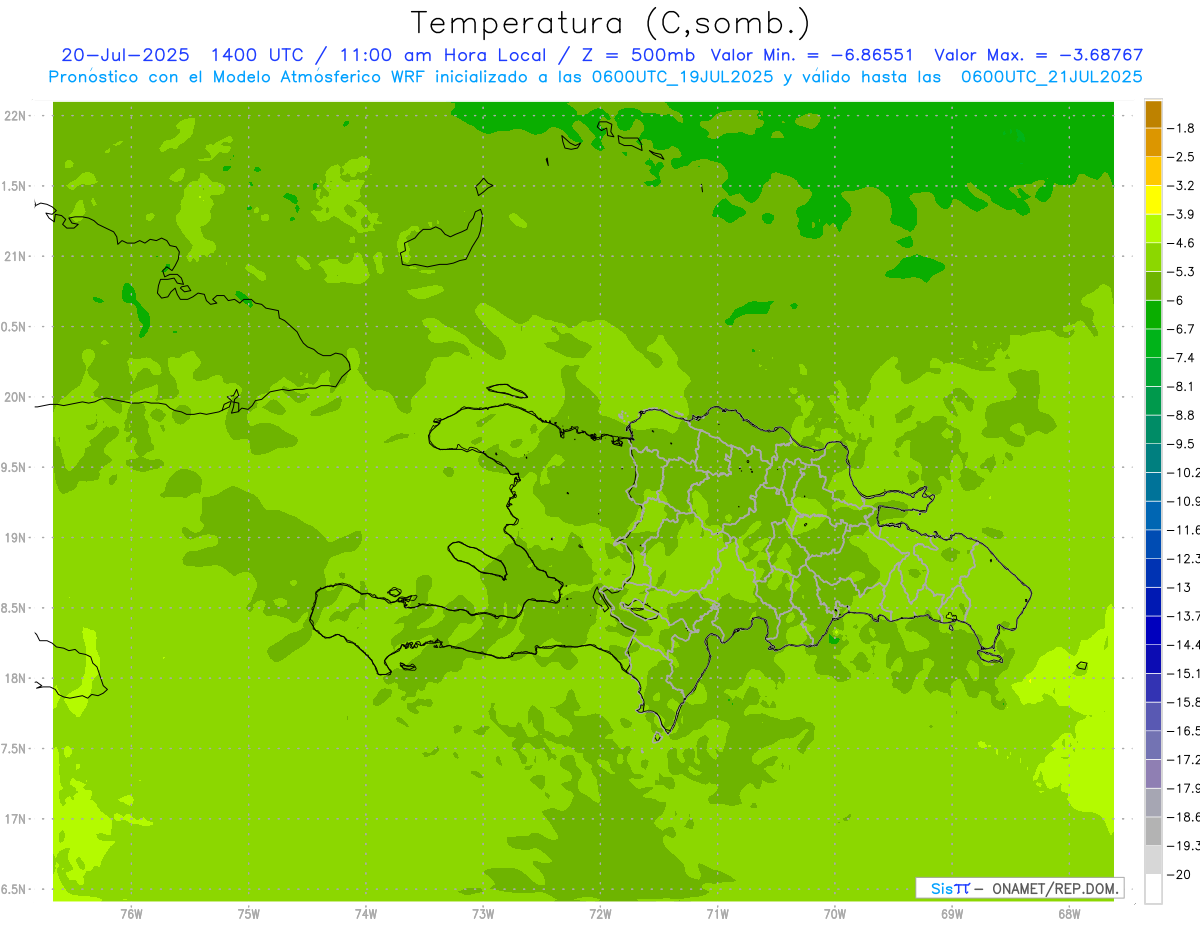Click the orange swatch between -1.8 and -2.5

1153,142
